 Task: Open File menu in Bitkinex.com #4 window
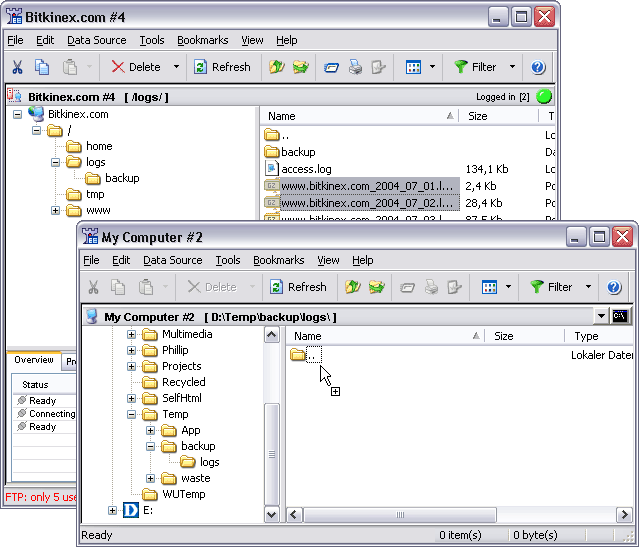coord(15,40)
